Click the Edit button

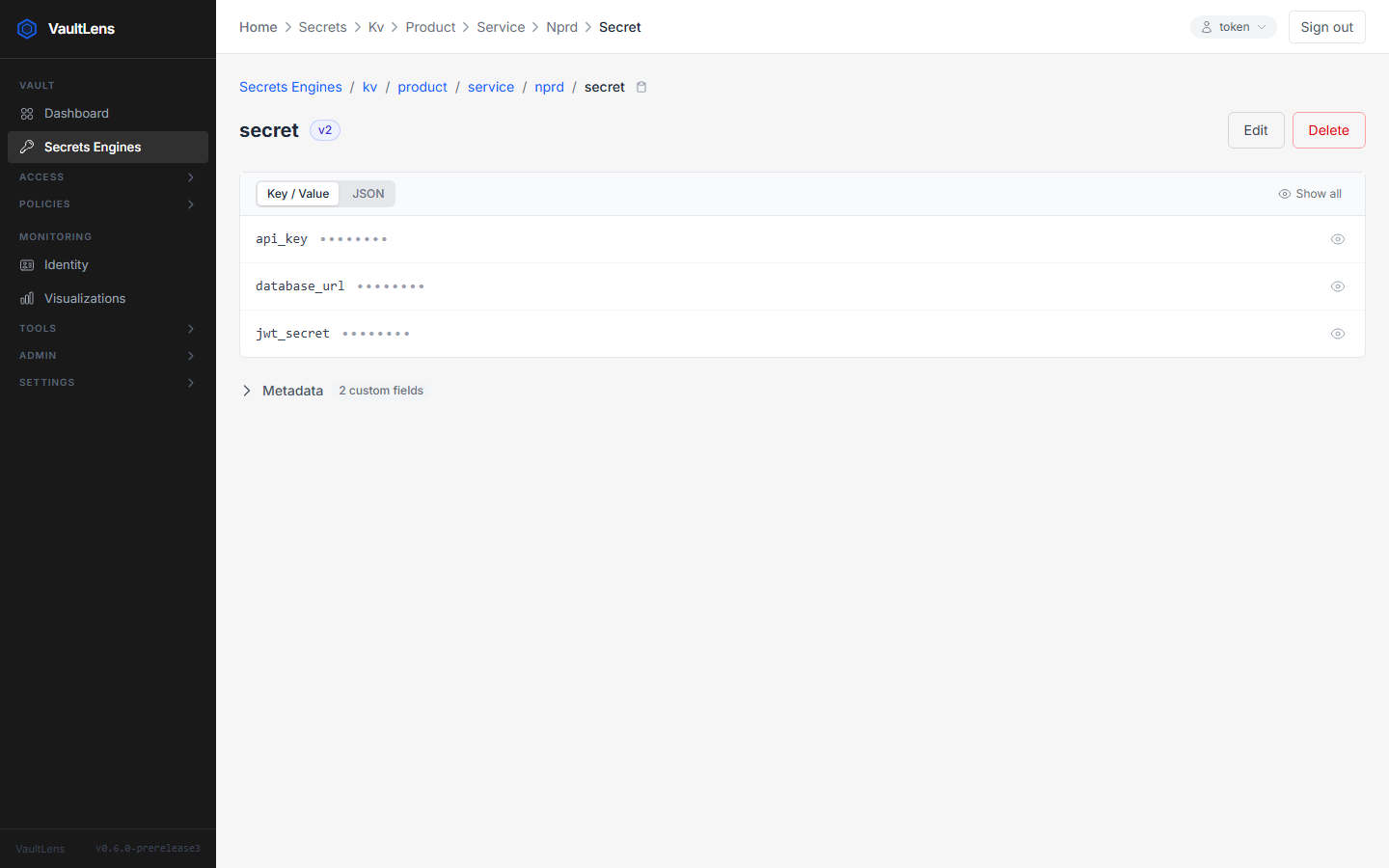coord(1256,130)
